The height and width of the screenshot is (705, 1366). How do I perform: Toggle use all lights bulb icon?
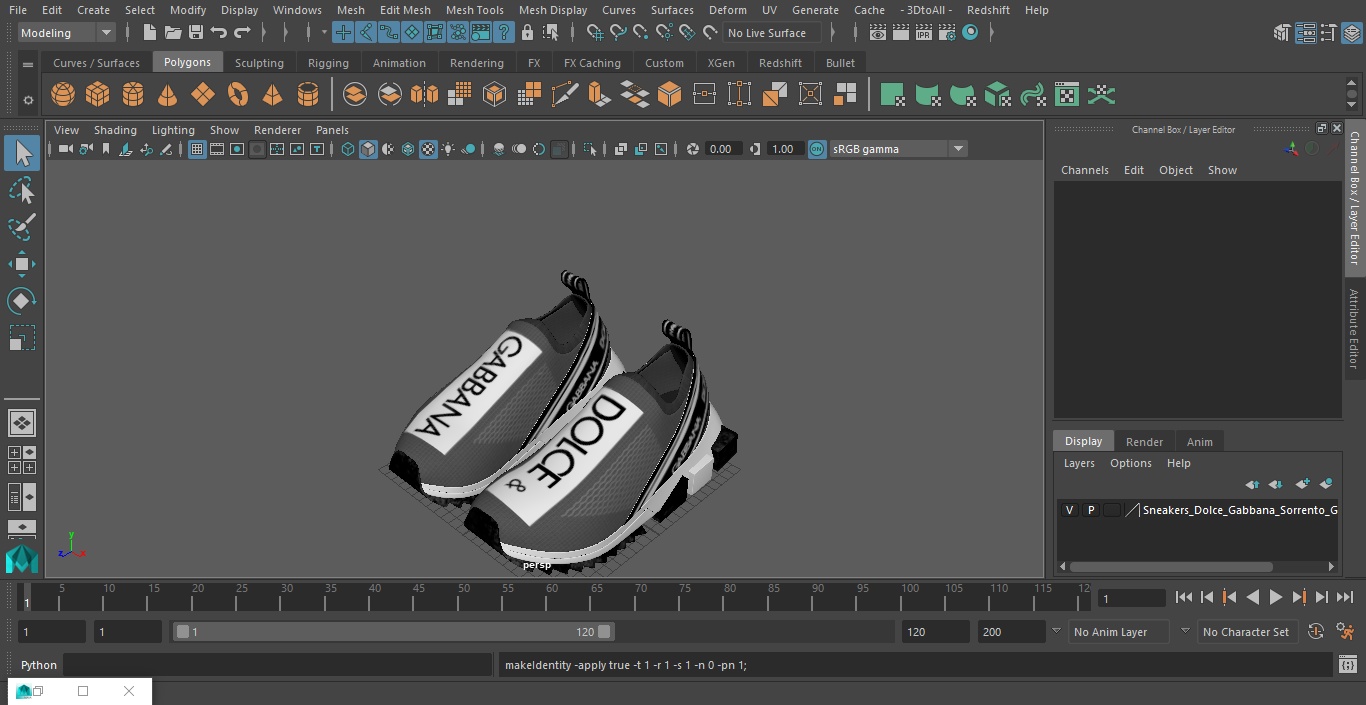(448, 149)
